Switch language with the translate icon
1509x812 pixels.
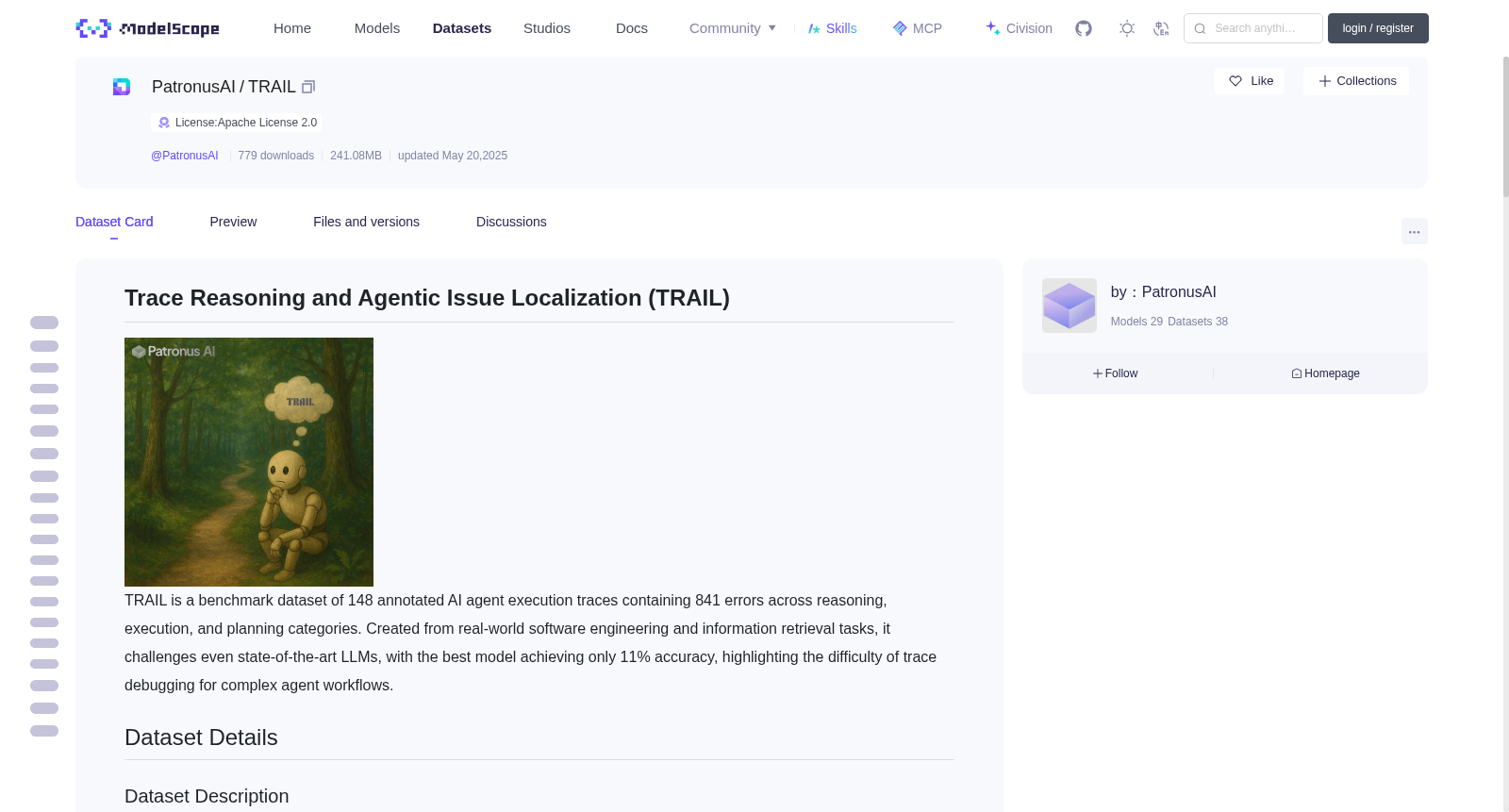click(1161, 28)
